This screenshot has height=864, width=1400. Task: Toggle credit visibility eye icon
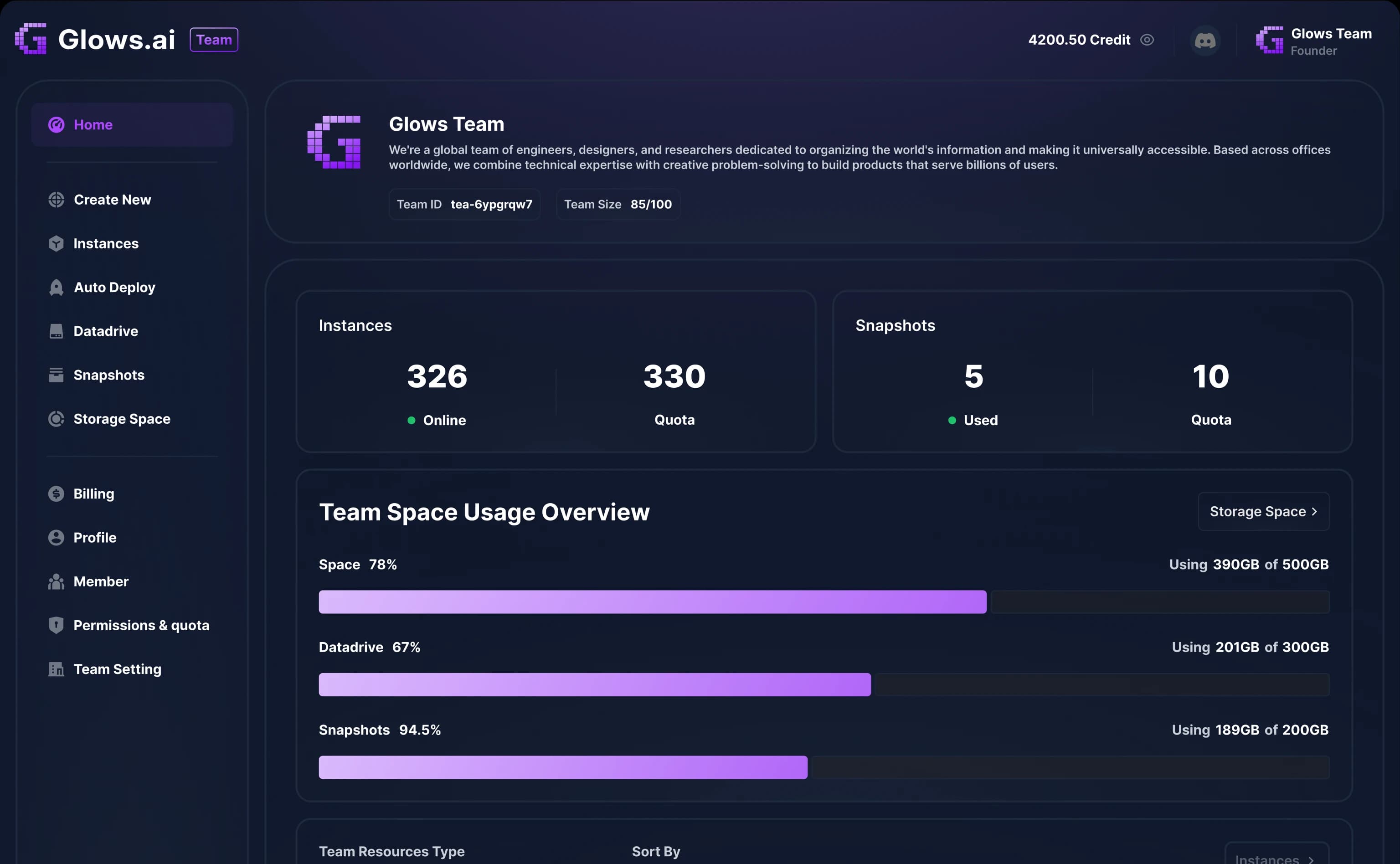click(1147, 40)
